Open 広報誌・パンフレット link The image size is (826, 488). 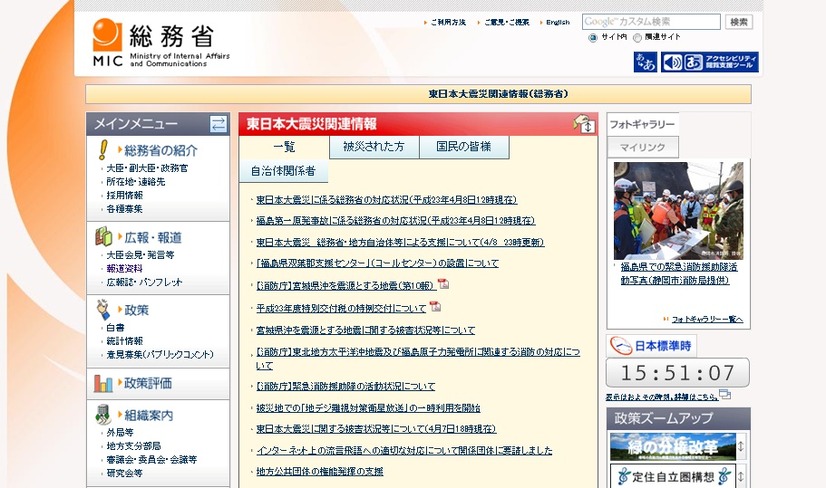point(144,282)
